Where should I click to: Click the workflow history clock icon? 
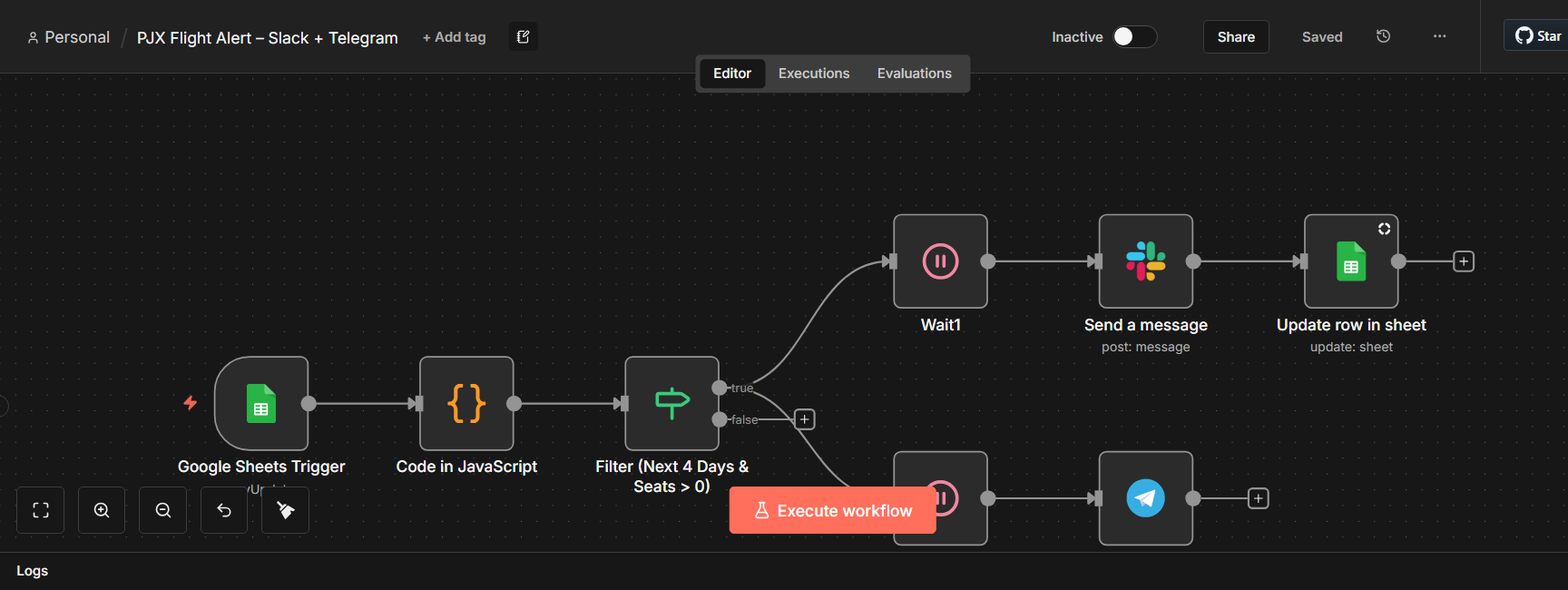pyautogui.click(x=1383, y=36)
